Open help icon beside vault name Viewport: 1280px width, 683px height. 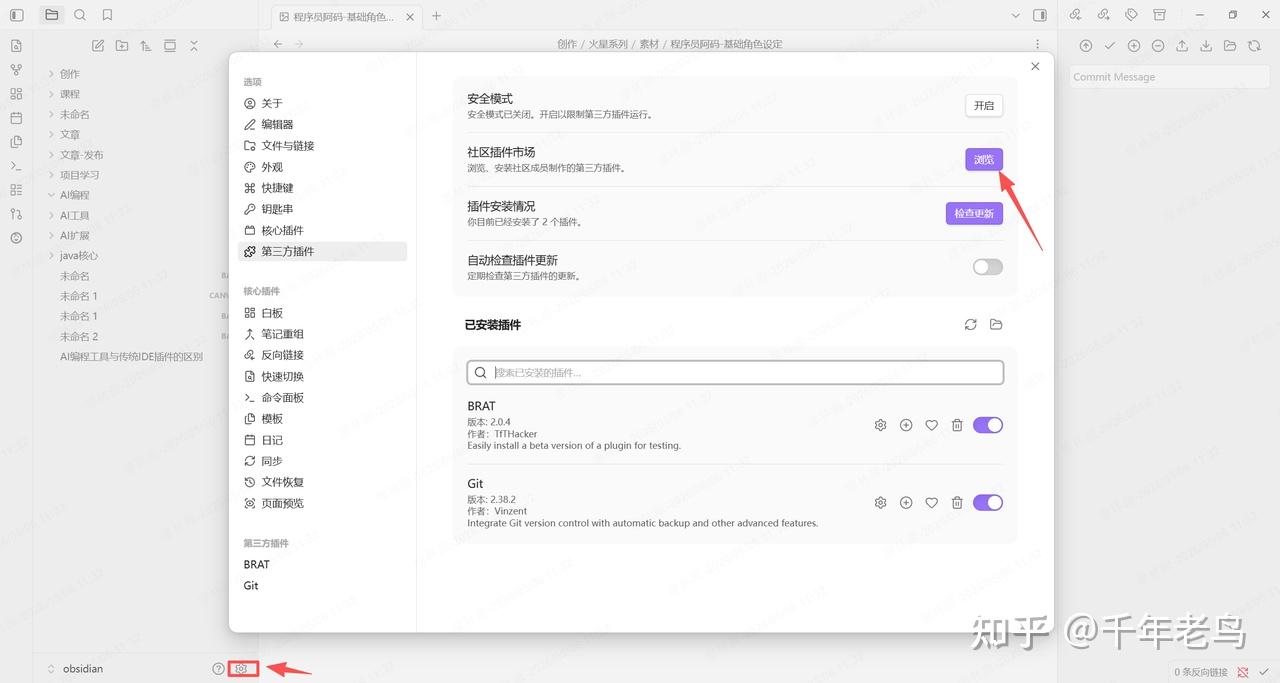pos(219,669)
